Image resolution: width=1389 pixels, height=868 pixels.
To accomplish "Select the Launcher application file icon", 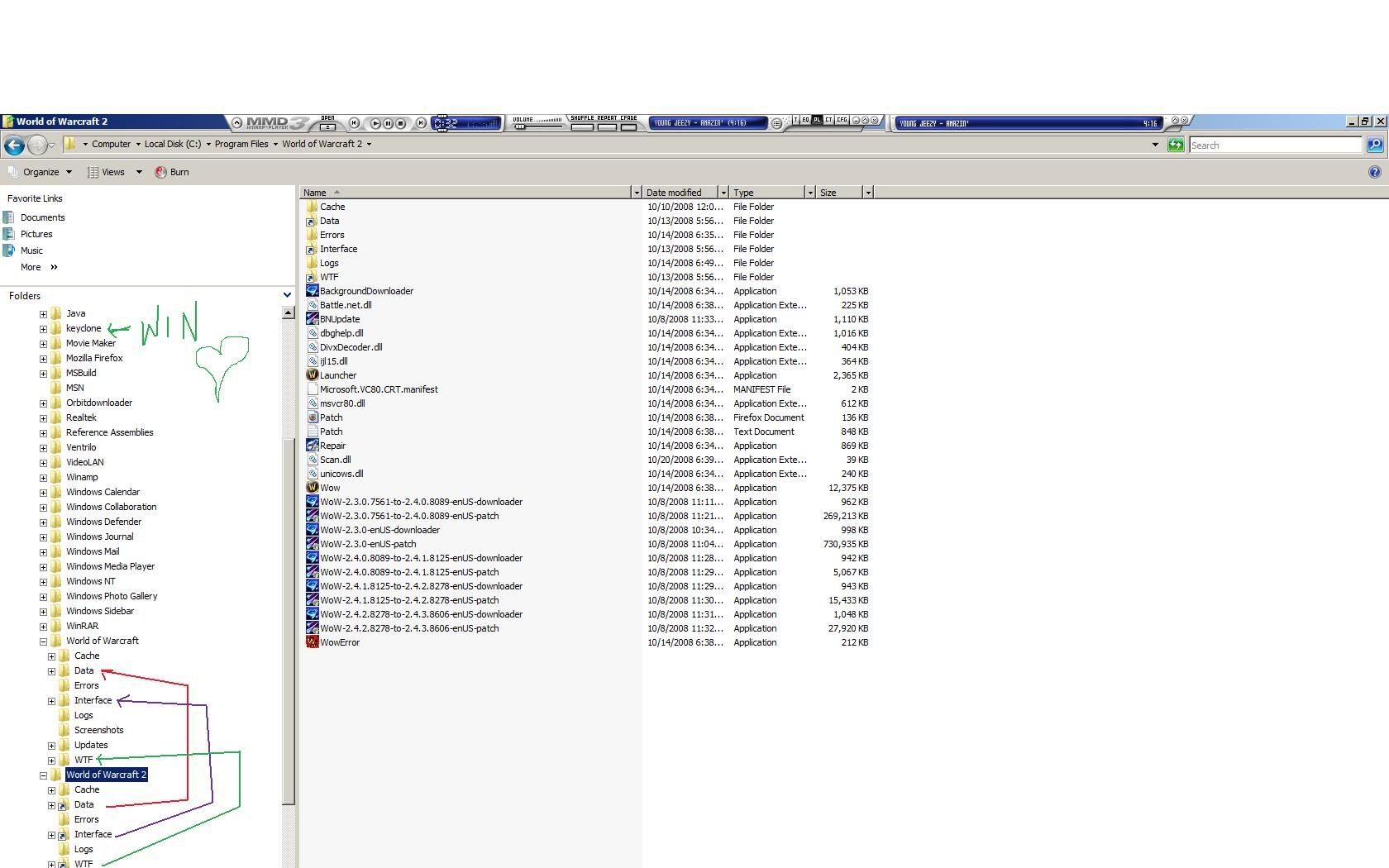I will 313,375.
